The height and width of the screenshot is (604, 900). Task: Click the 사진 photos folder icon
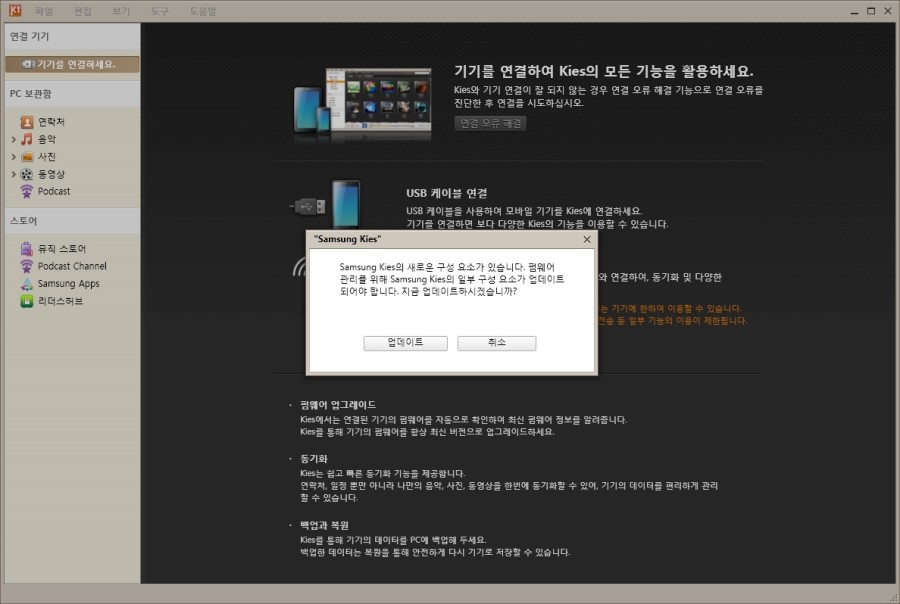(27, 157)
